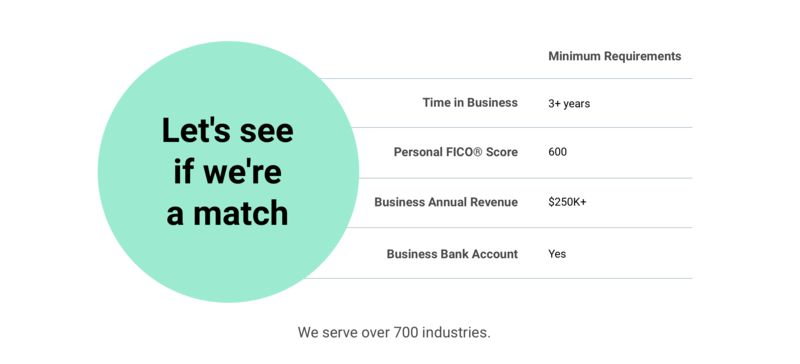Click the word "industries" in footer text
Screen dimensions: 800x364
point(455,332)
